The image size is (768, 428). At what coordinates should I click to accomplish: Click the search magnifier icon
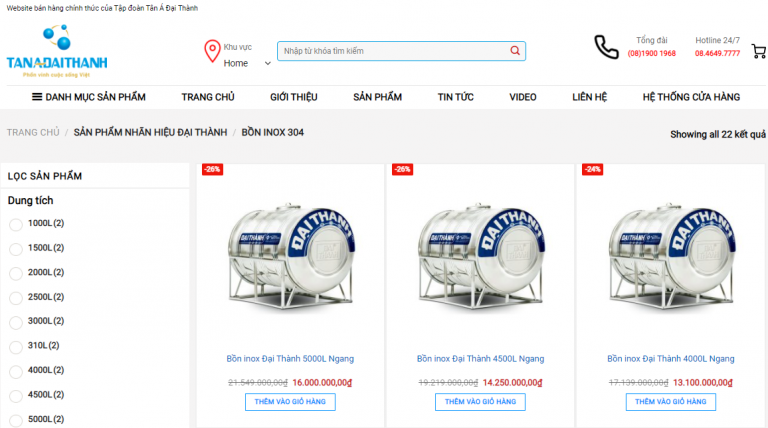click(x=515, y=50)
